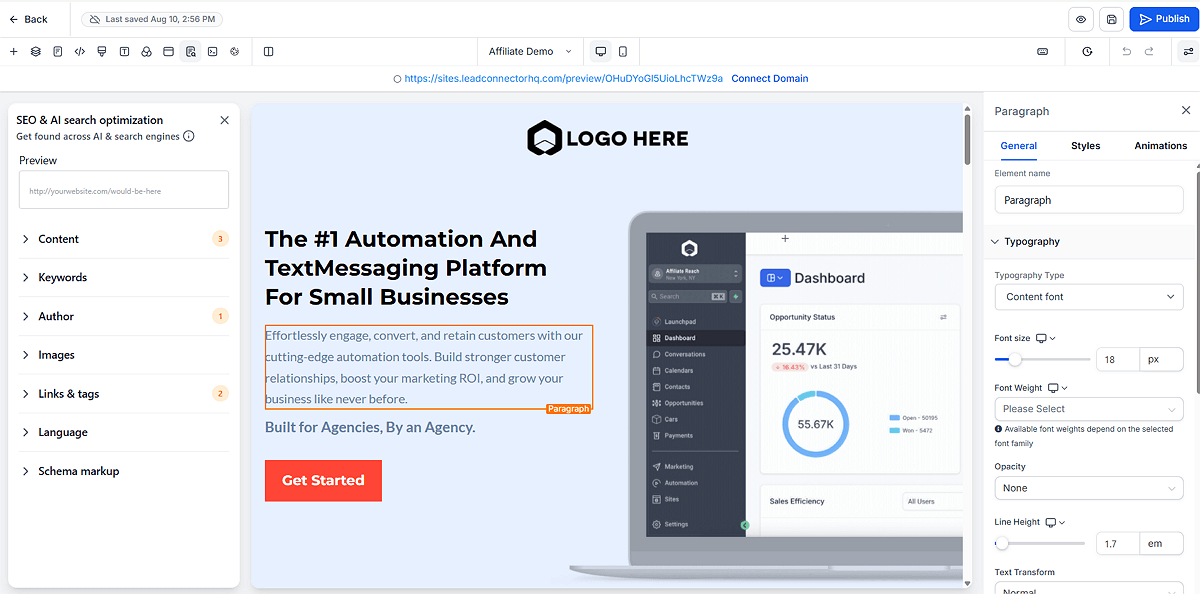This screenshot has width=1200, height=594.
Task: Click the LOGO HERE image
Action: 608,138
